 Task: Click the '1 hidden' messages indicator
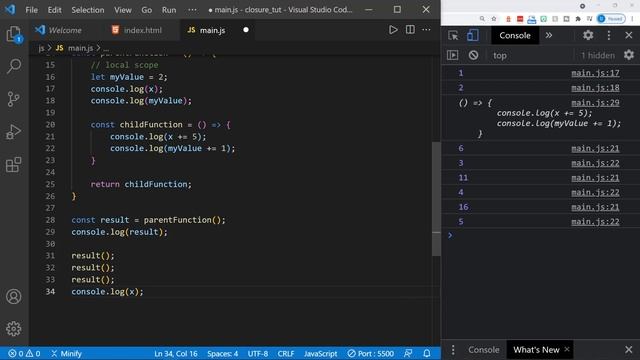tap(598, 56)
